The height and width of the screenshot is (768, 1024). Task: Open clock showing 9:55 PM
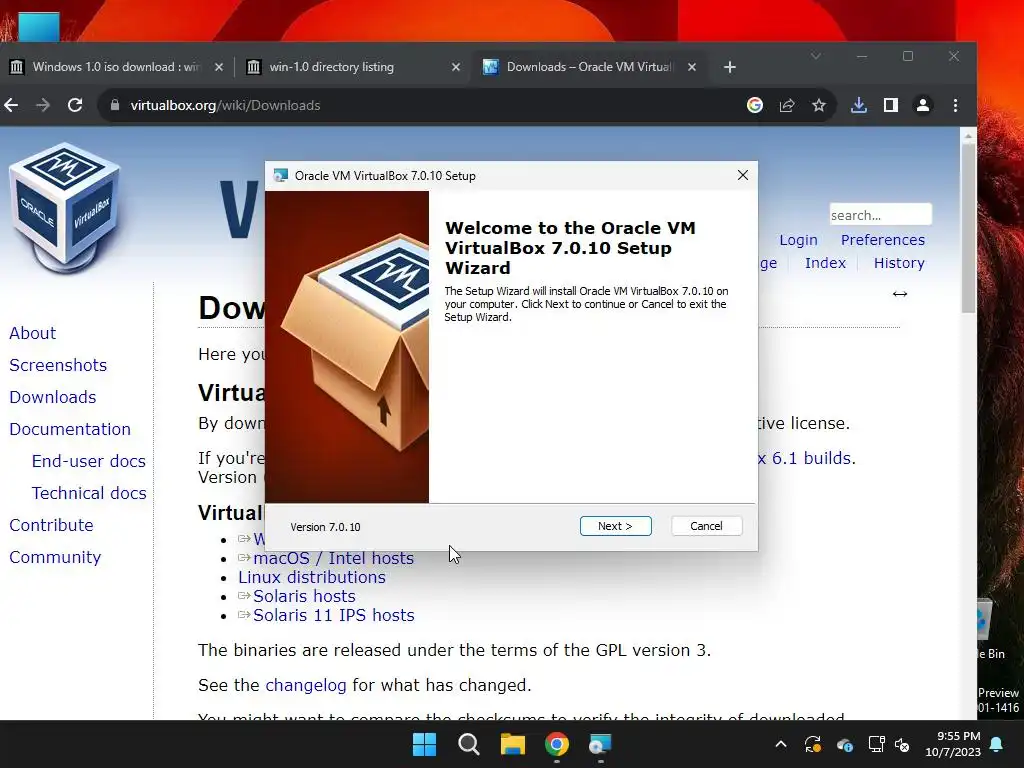(x=953, y=744)
